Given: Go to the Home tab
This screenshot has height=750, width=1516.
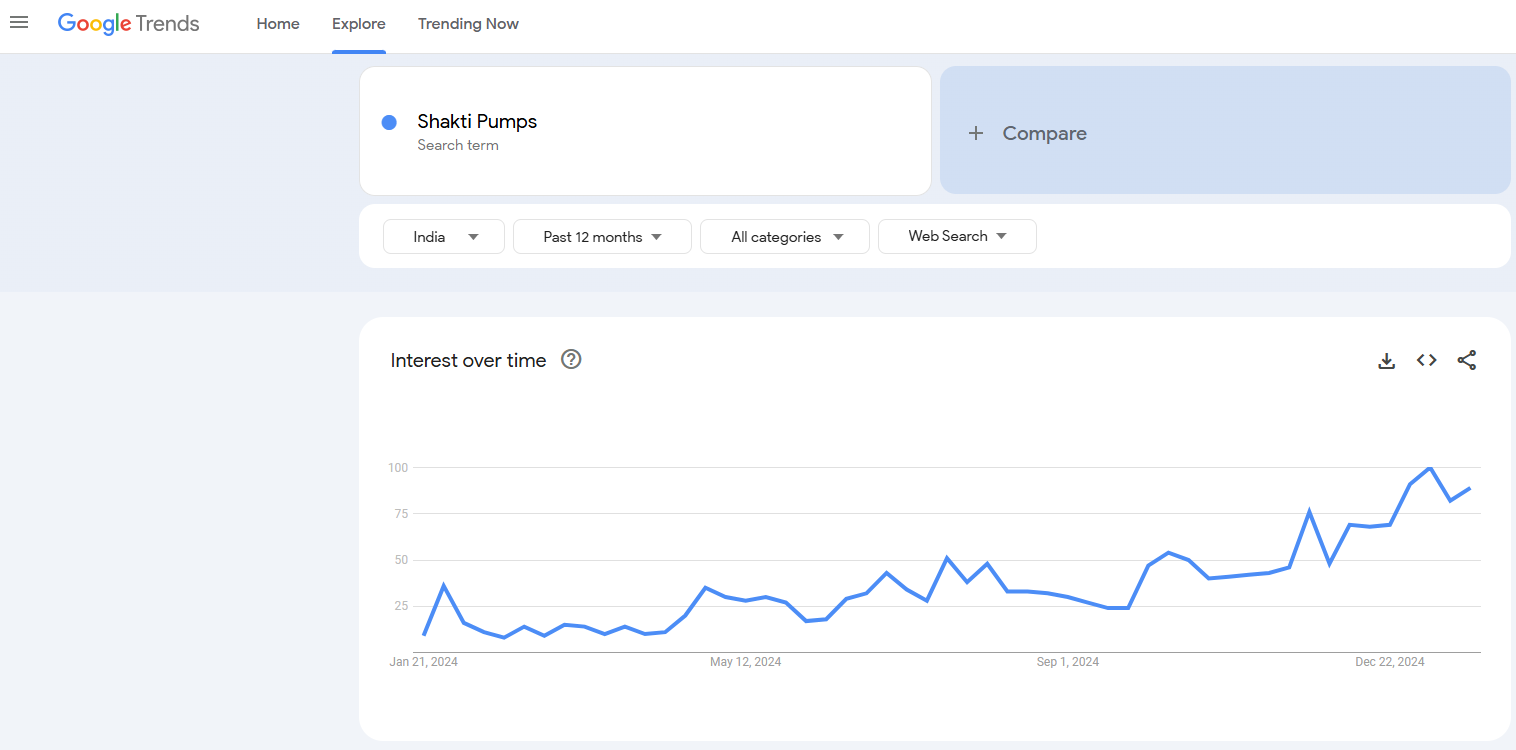Looking at the screenshot, I should tap(278, 24).
